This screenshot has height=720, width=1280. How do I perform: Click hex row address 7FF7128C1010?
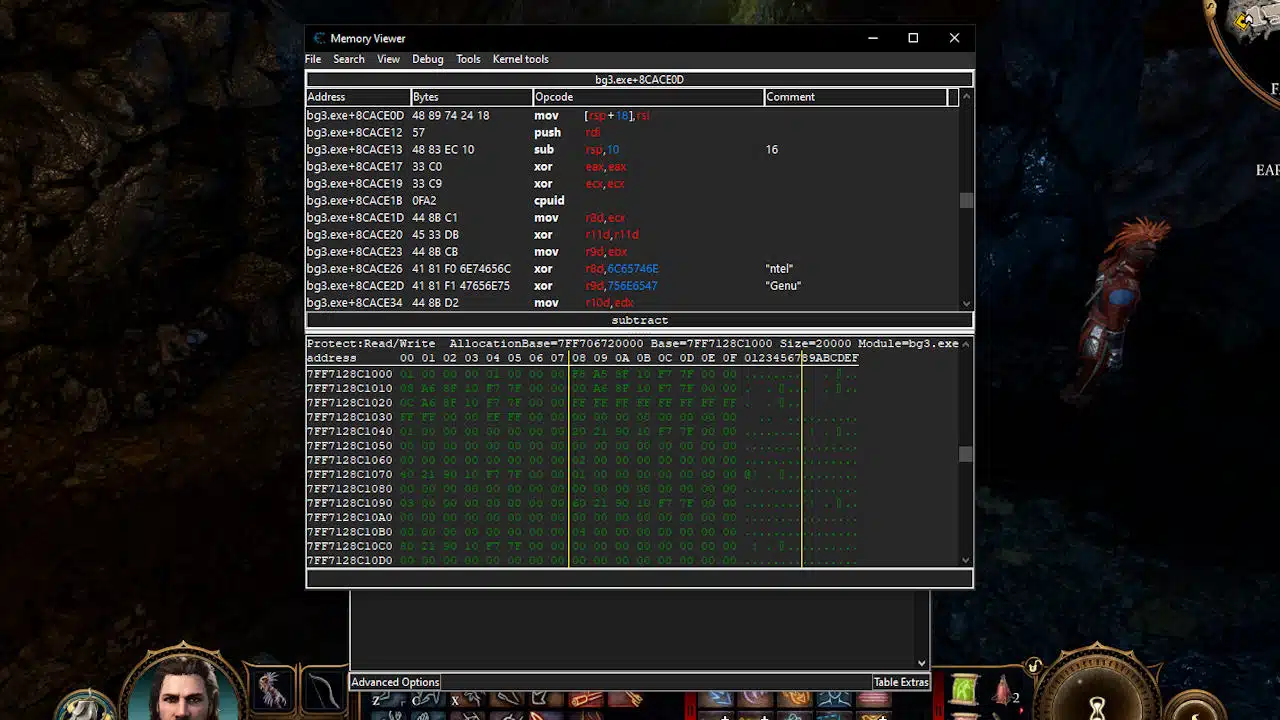350,388
